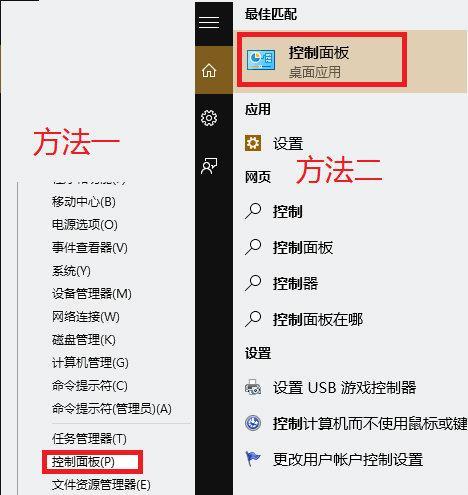Select 控制面板(P) in the context menu

pyautogui.click(x=83, y=462)
